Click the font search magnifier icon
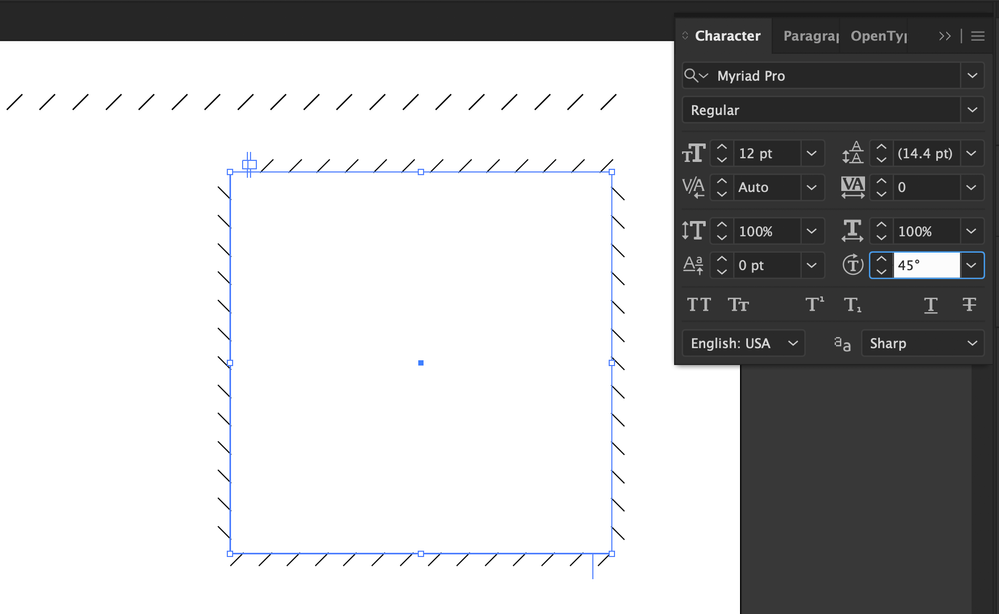Viewport: 999px width, 614px height. 696,76
